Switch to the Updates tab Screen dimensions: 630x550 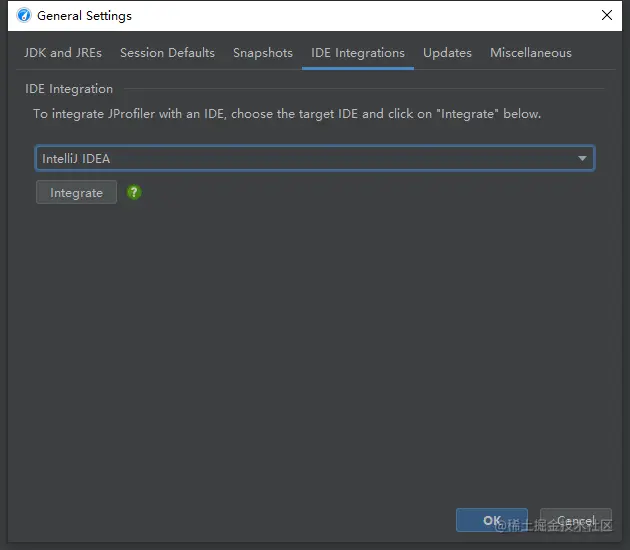[x=447, y=53]
